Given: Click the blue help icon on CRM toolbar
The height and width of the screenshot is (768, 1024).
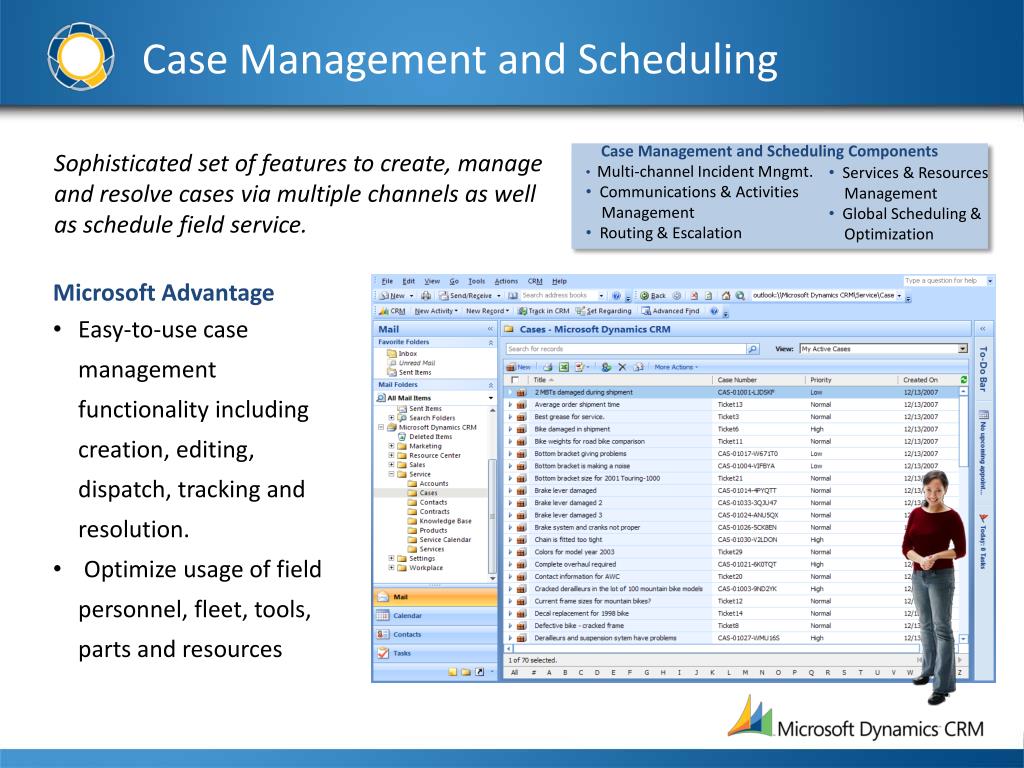Looking at the screenshot, I should point(714,312).
